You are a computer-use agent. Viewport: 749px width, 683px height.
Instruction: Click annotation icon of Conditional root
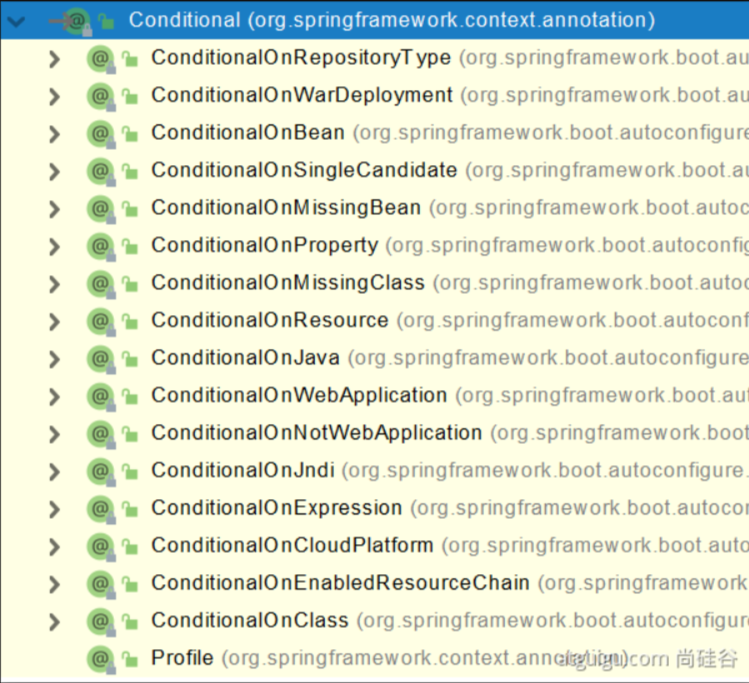pyautogui.click(x=76, y=21)
